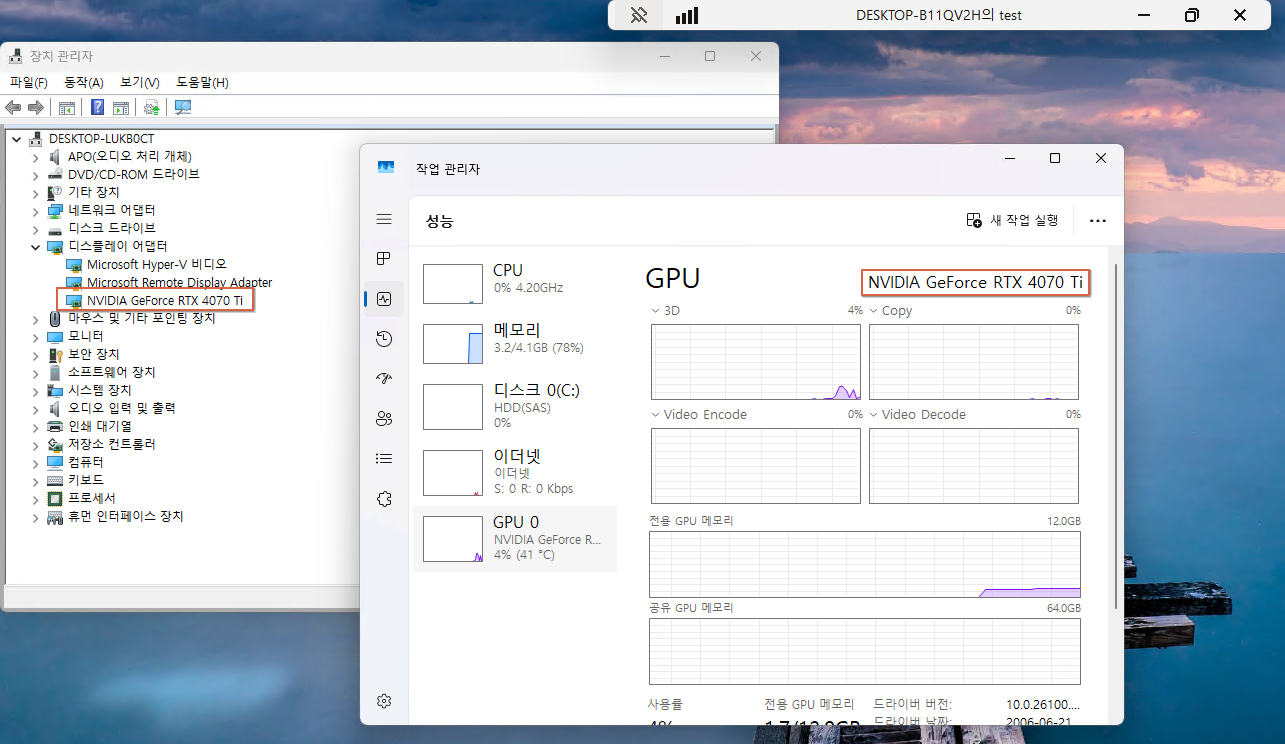The width and height of the screenshot is (1285, 744).
Task: Open Details list icon in Task Manager sidebar
Action: (x=384, y=459)
